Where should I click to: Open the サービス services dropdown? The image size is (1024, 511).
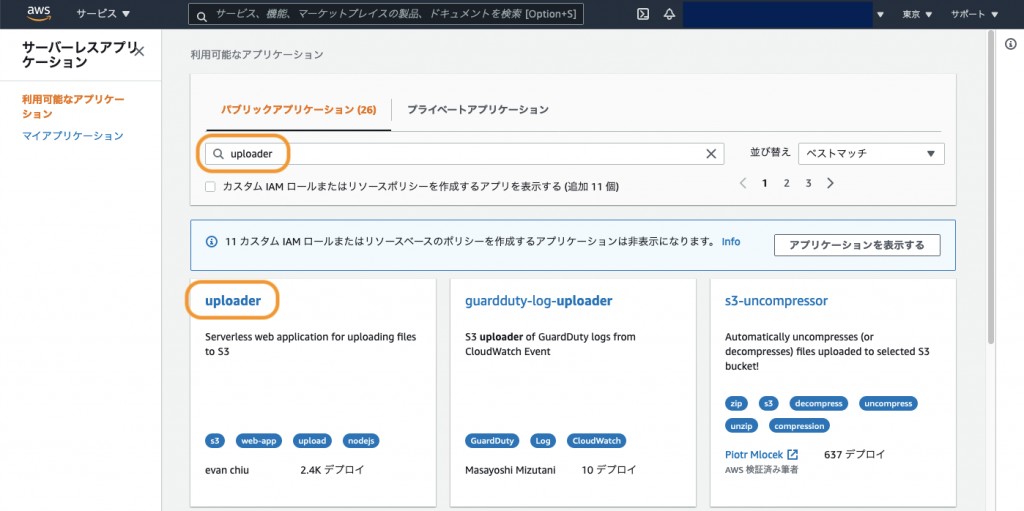pyautogui.click(x=103, y=14)
